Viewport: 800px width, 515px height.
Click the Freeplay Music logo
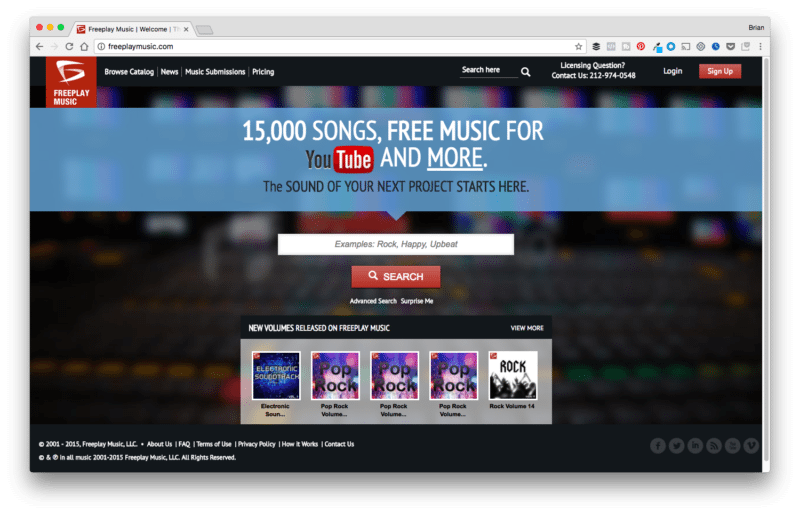[x=71, y=82]
